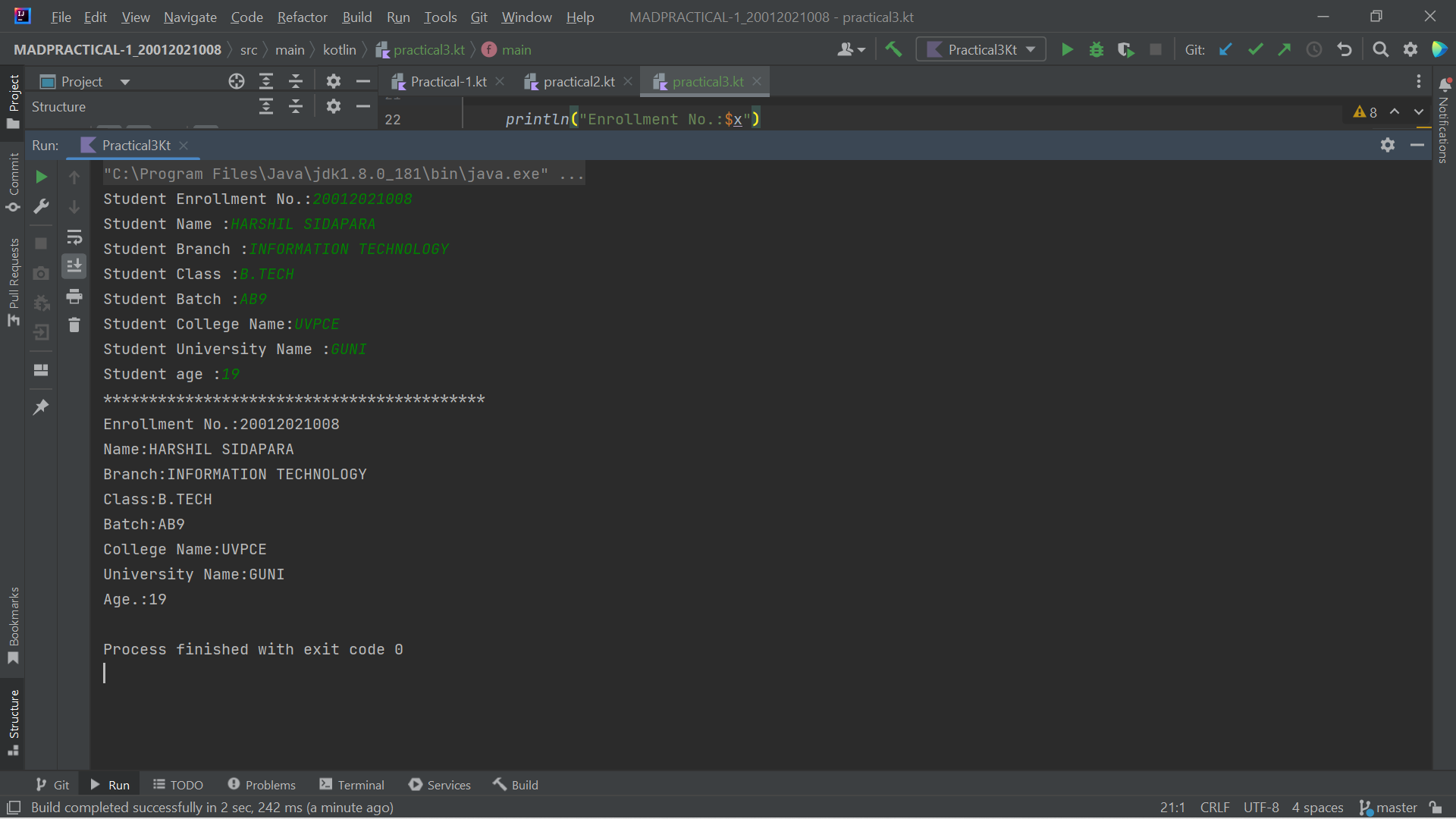This screenshot has width=1456, height=819.
Task: Click the CRLF line separator indicator
Action: tap(1215, 808)
